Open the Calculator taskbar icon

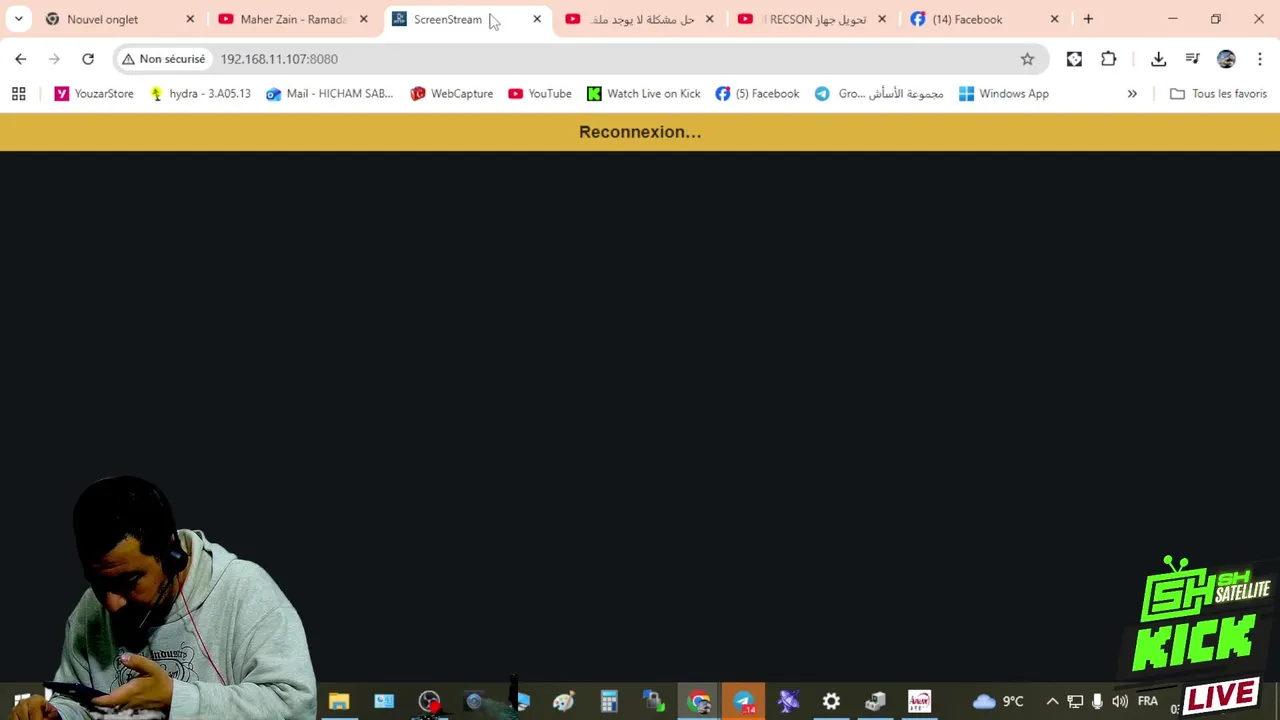609,702
